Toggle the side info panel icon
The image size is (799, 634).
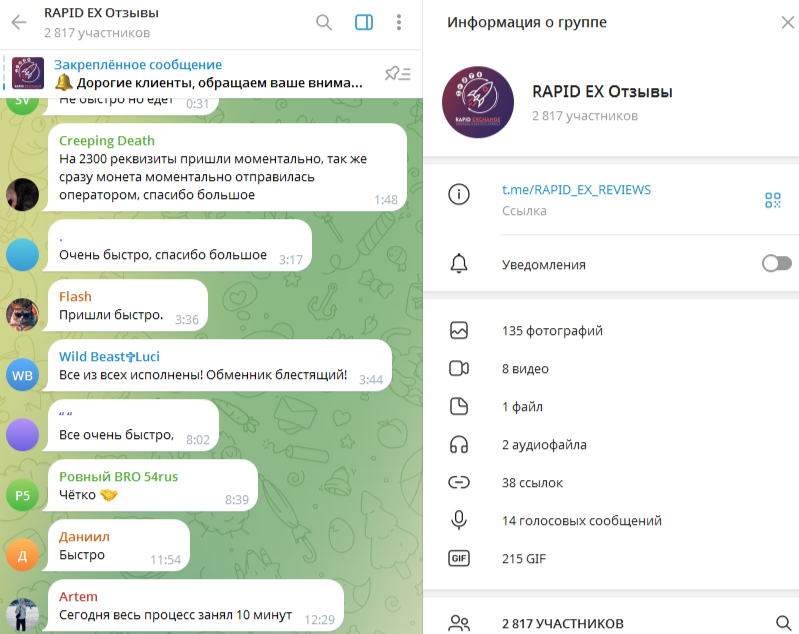[x=364, y=22]
